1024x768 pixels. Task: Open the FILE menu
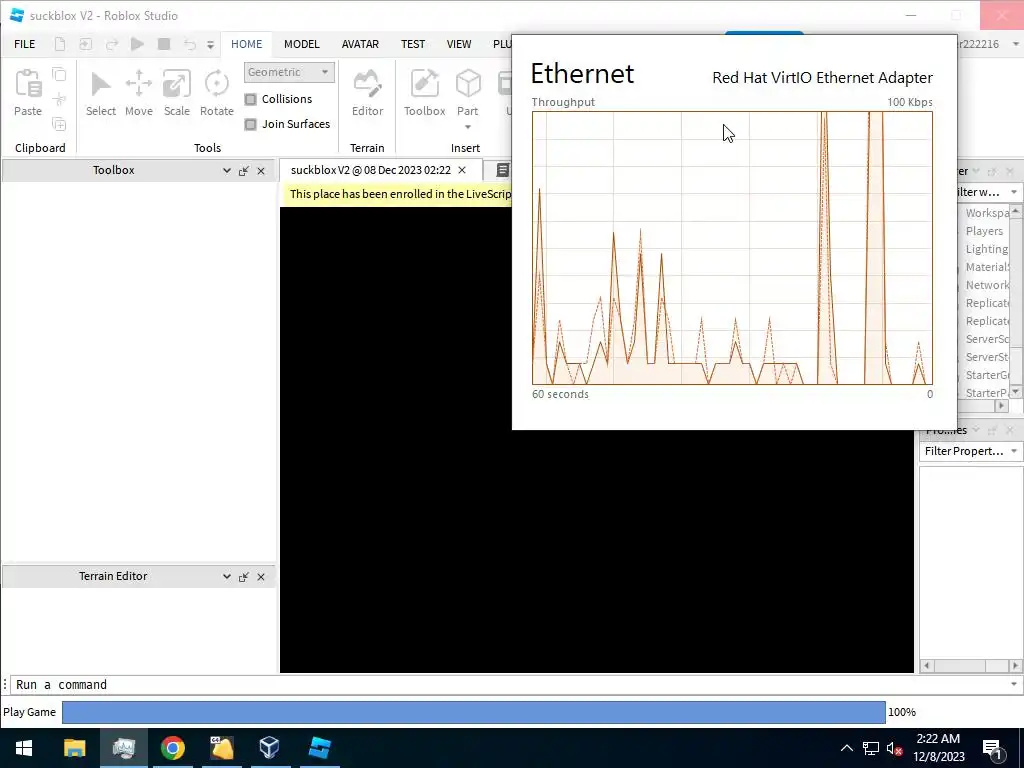(x=25, y=44)
